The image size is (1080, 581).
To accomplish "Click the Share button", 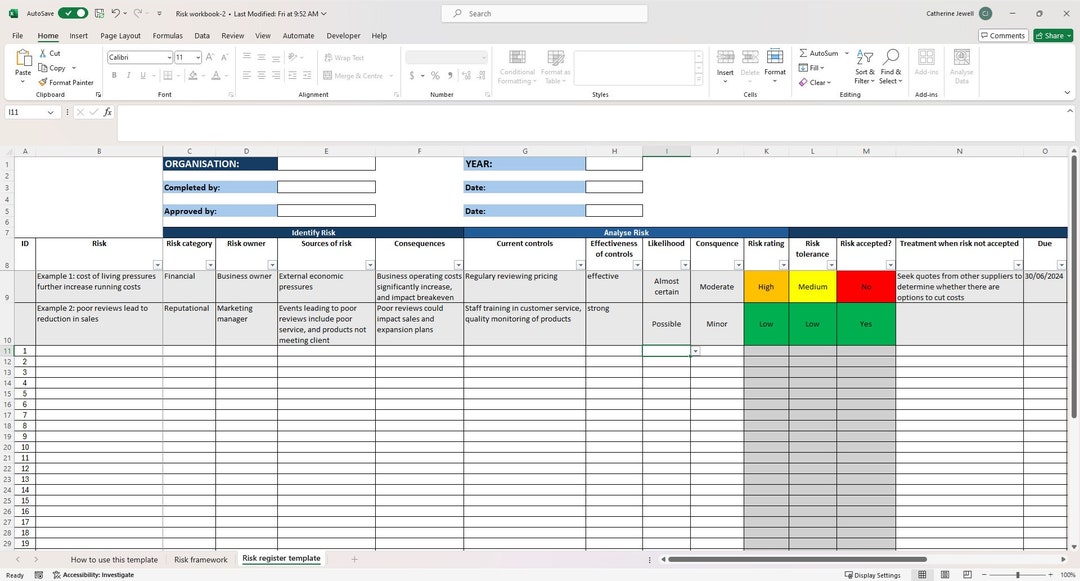I will pos(1051,35).
